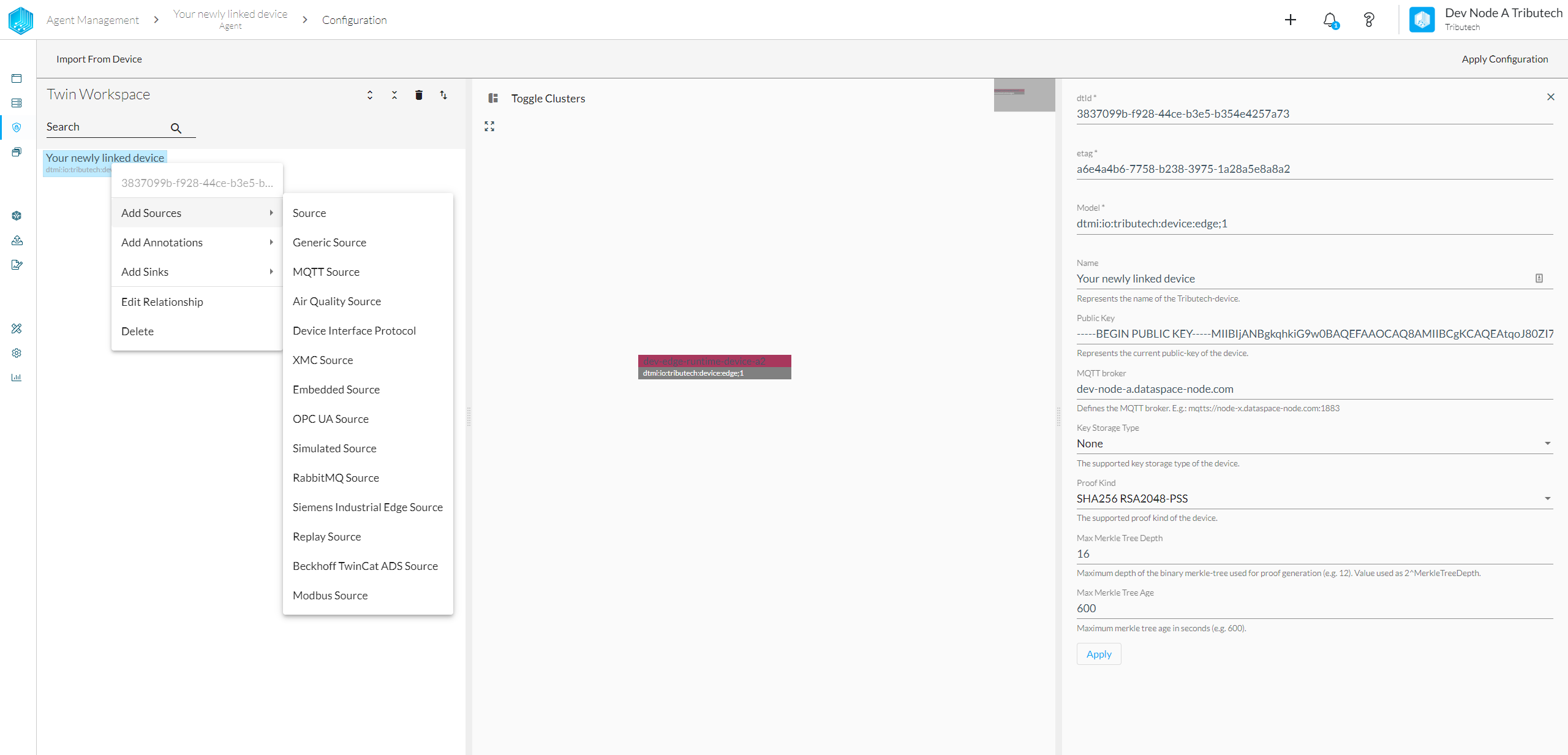Image resolution: width=1568 pixels, height=755 pixels.
Task: Select Your newly linked device tree item
Action: click(x=105, y=162)
